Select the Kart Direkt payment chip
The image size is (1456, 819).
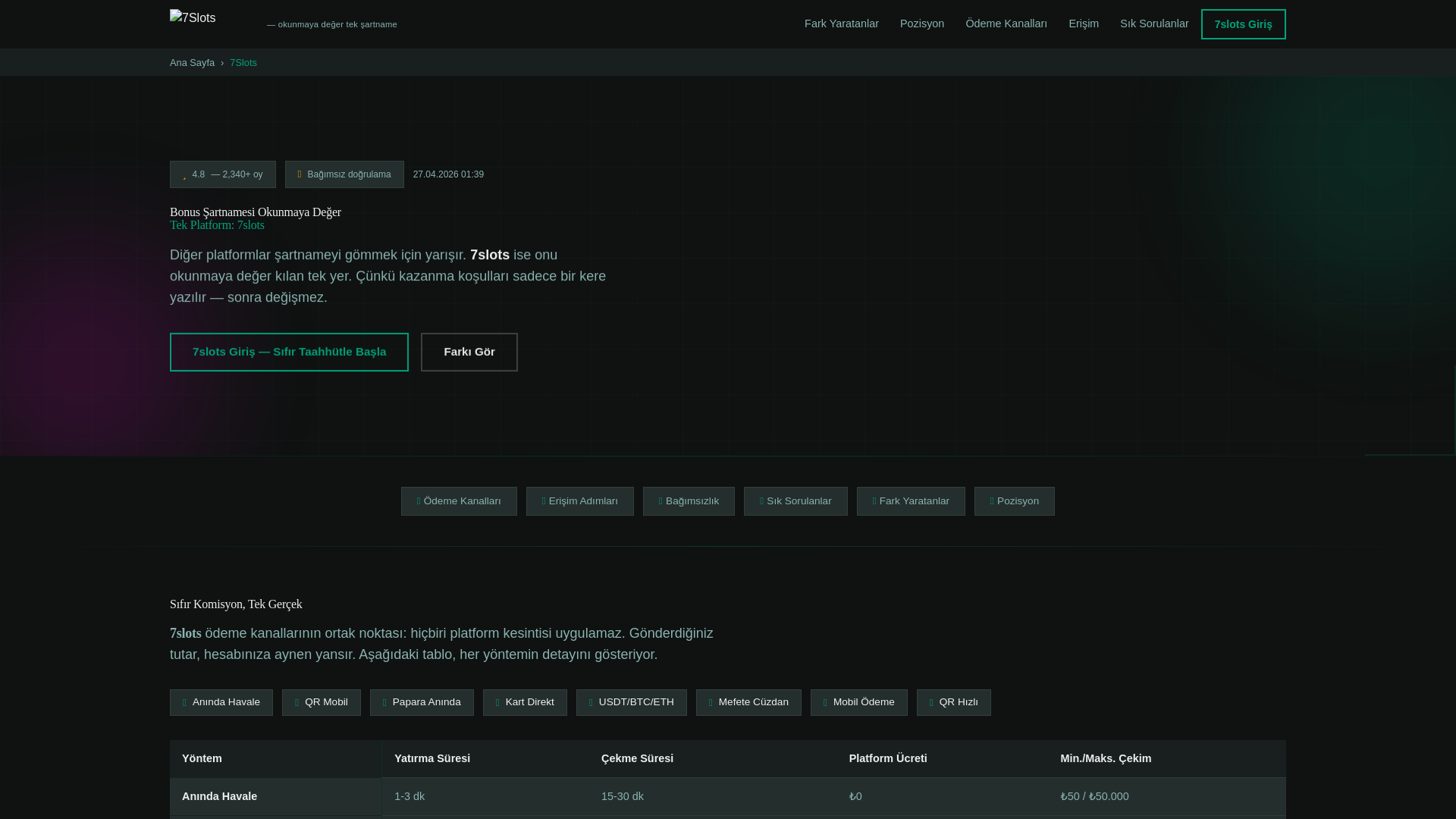pyautogui.click(x=525, y=702)
